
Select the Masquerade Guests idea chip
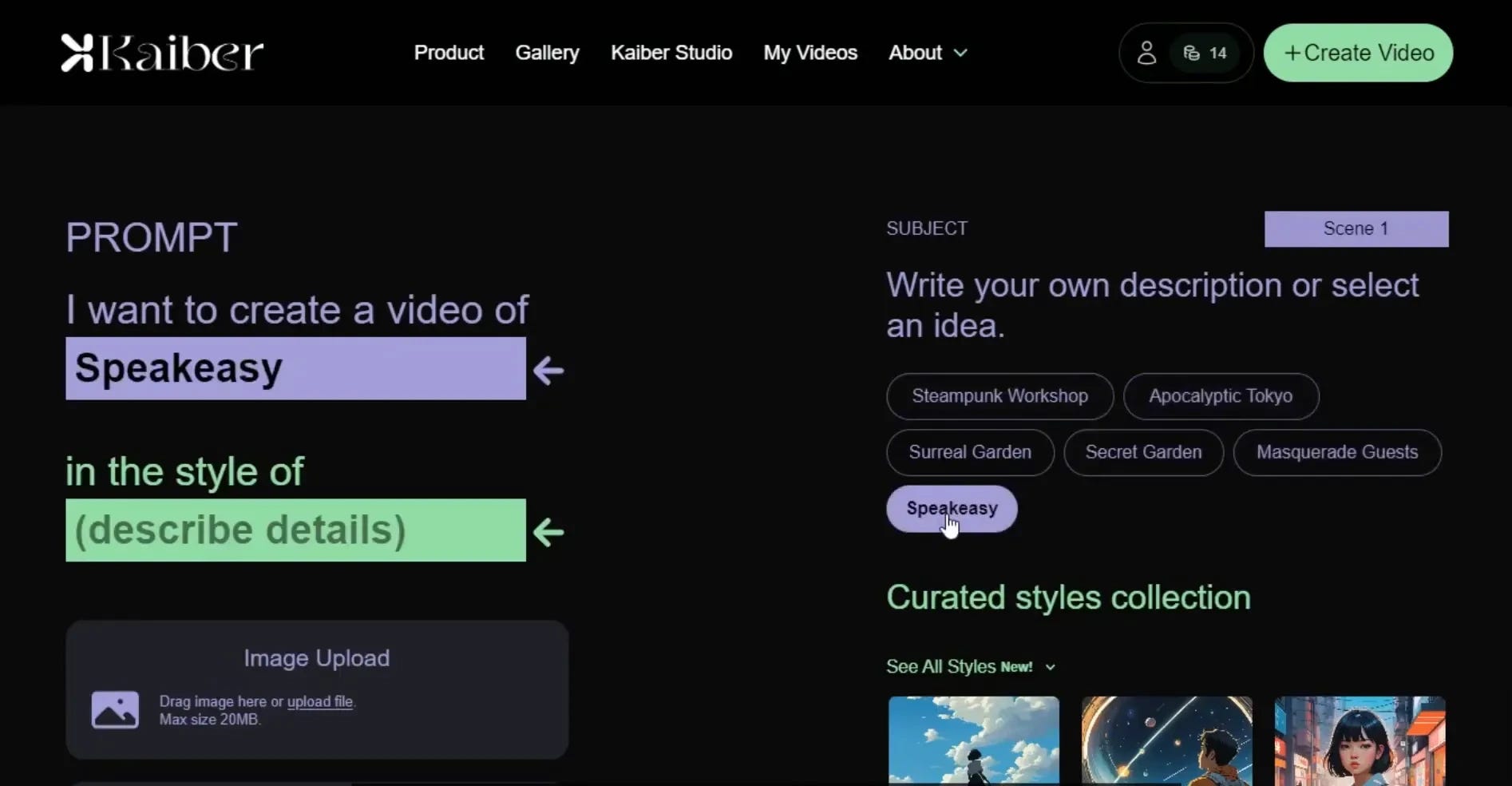pyautogui.click(x=1336, y=452)
